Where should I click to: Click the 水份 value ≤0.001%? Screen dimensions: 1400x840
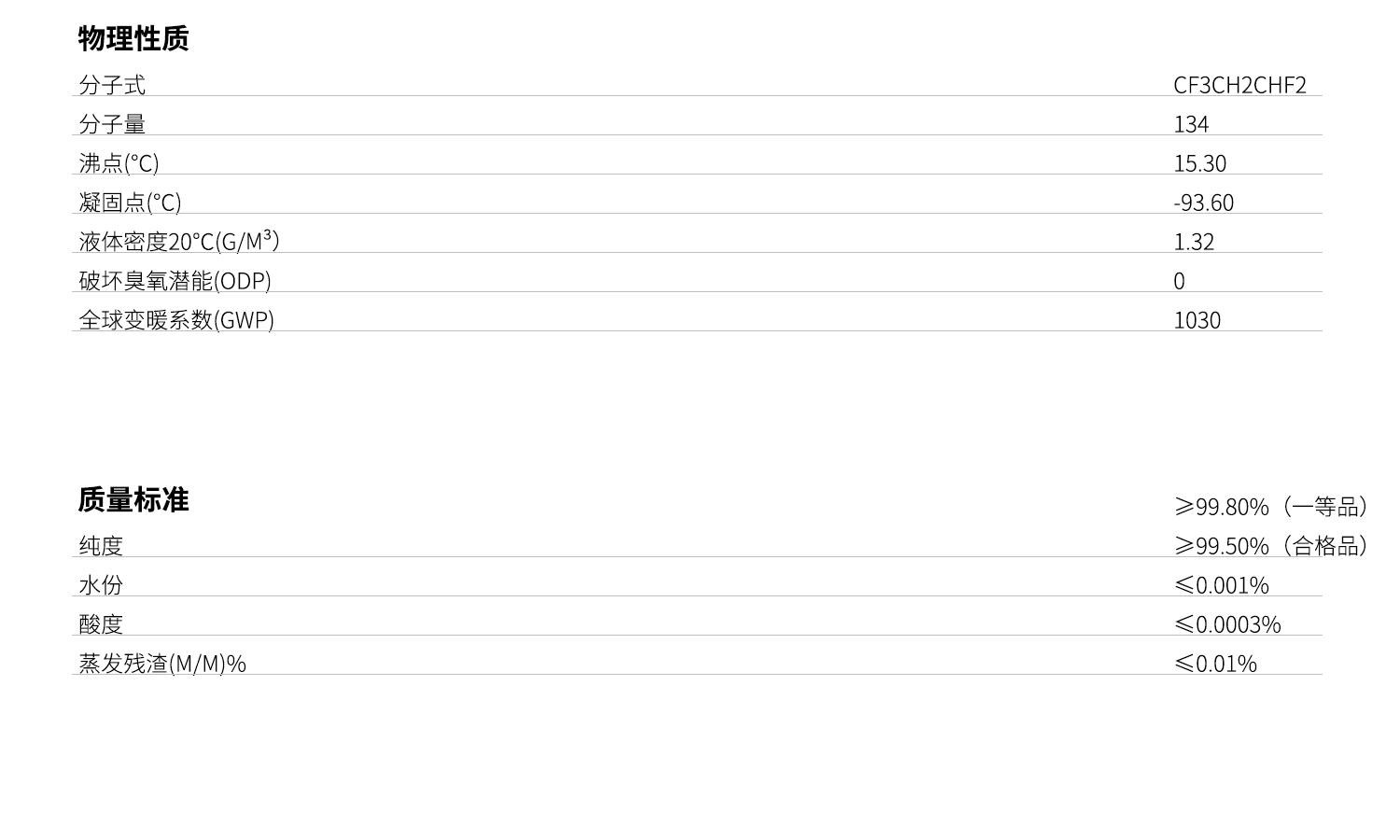(x=1221, y=585)
